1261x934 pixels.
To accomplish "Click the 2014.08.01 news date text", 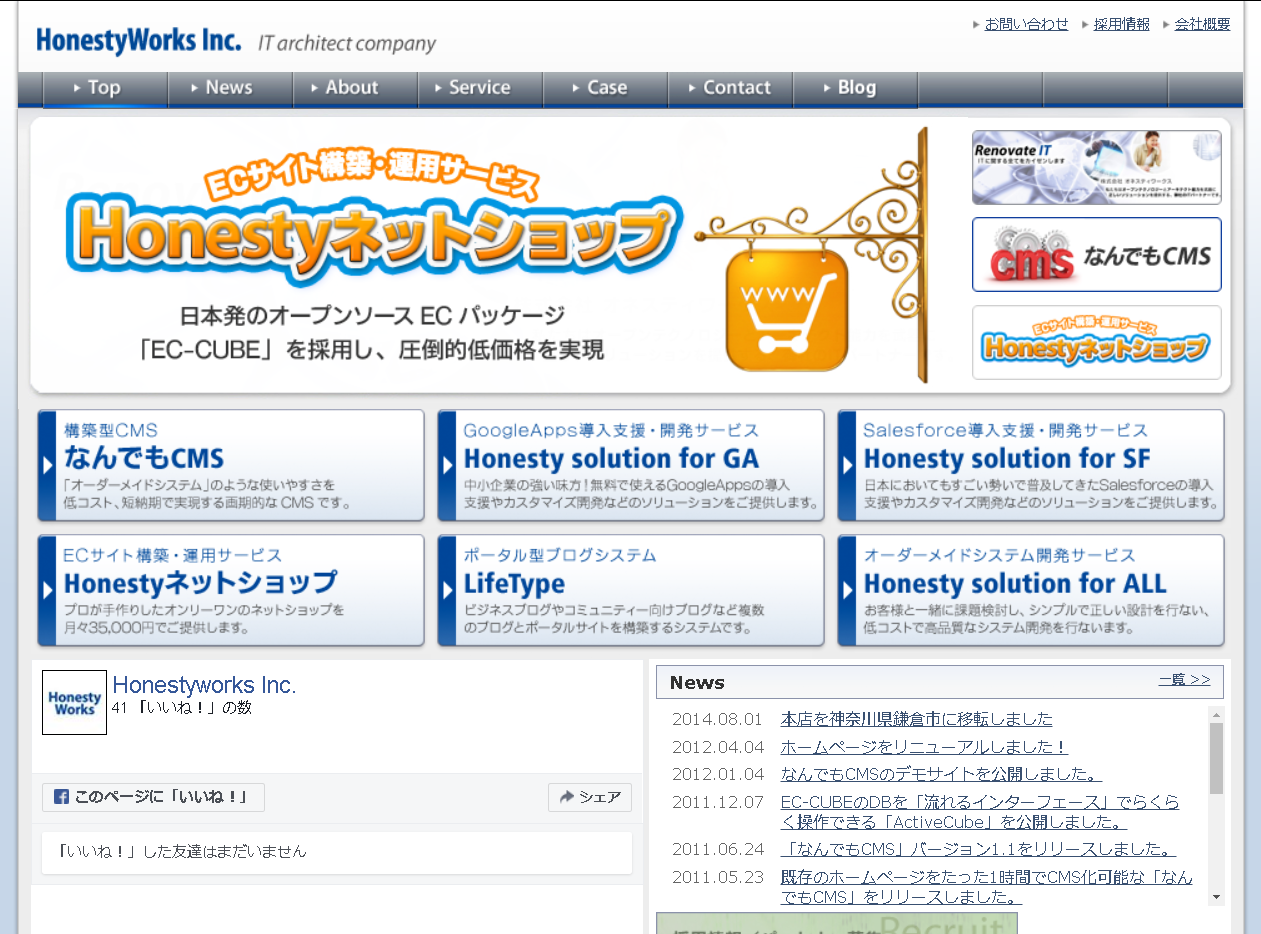I will [x=717, y=719].
